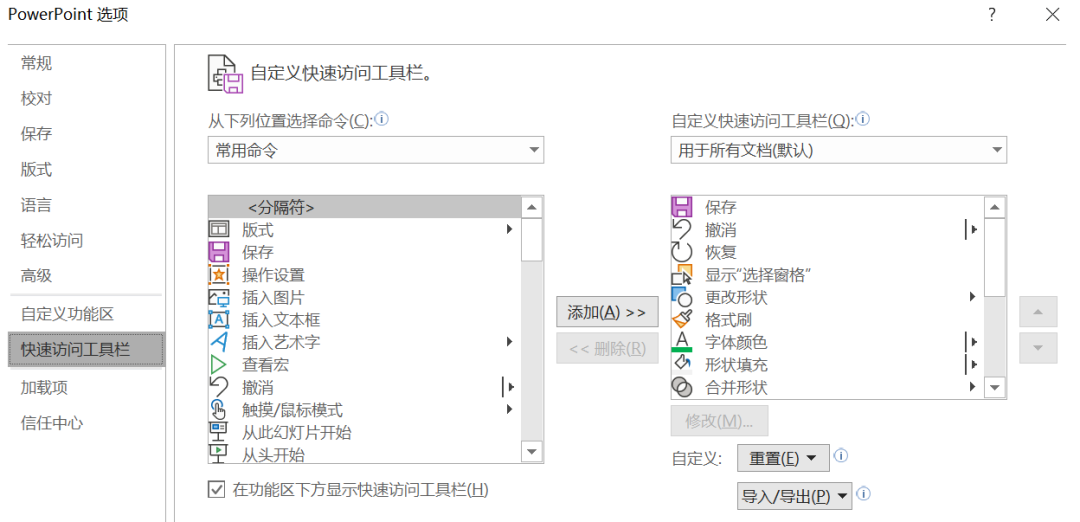Select the 版式 layout icon in command list
The image size is (1080, 522).
[x=218, y=229]
